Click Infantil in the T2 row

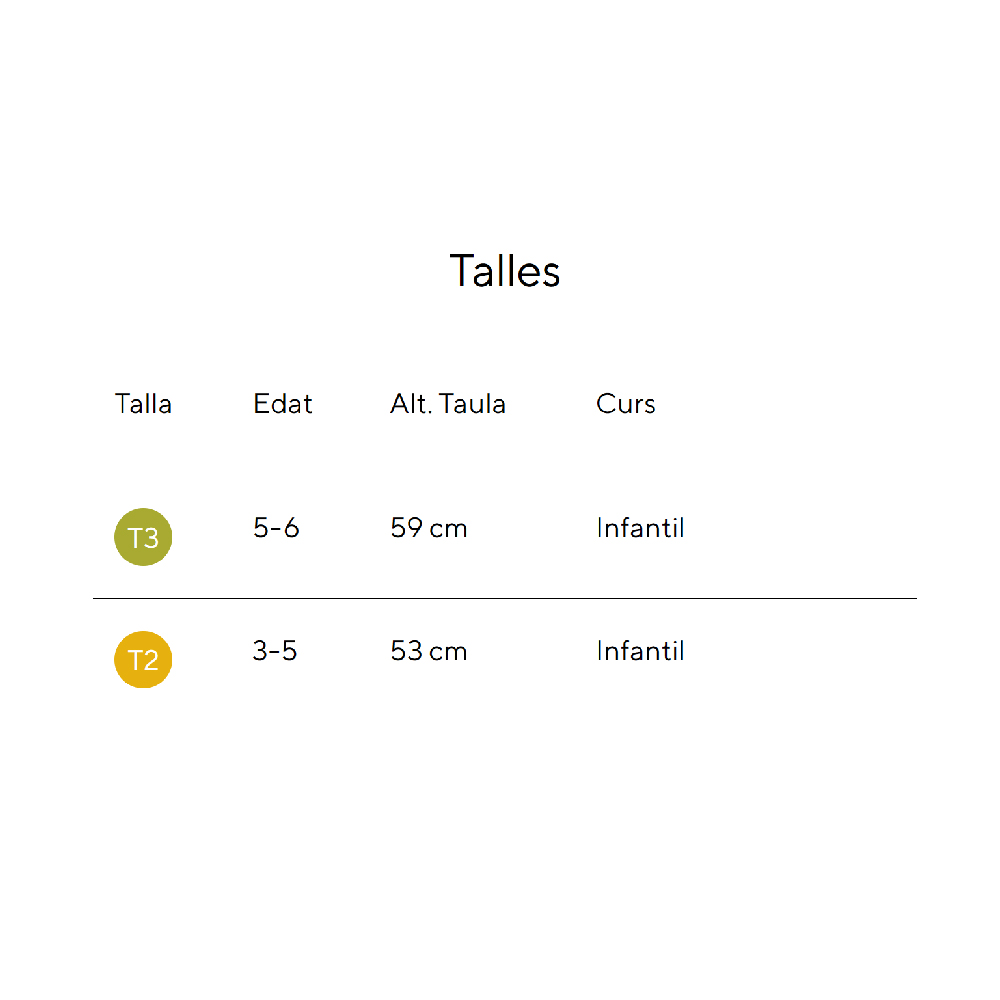tap(640, 651)
